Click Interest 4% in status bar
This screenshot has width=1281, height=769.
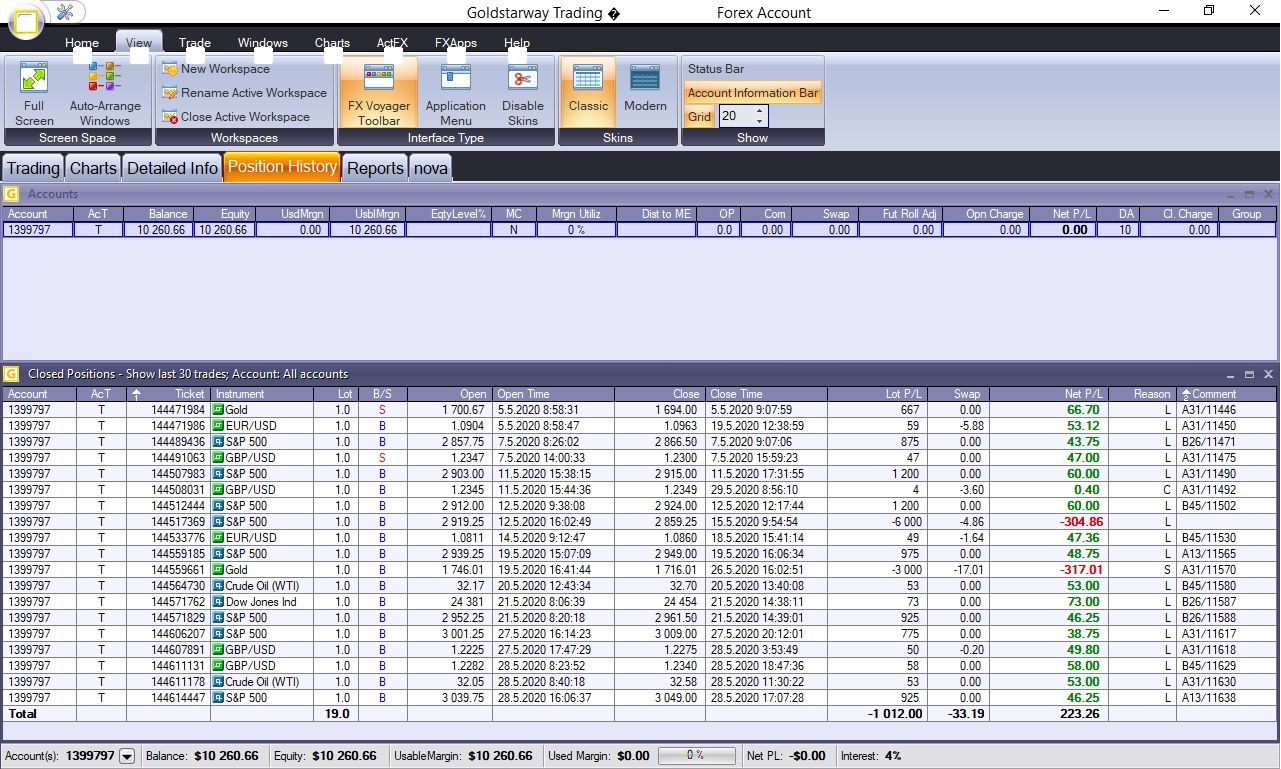(871, 756)
